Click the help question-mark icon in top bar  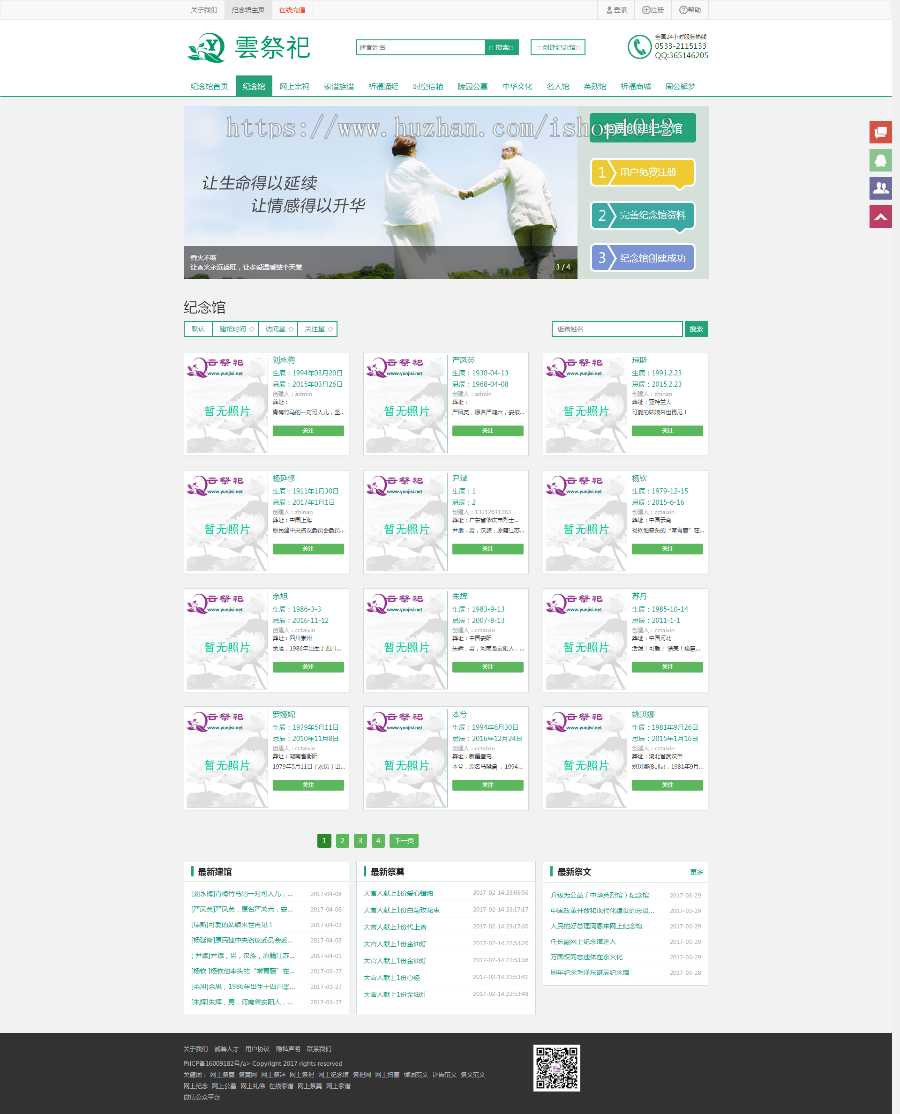(684, 10)
